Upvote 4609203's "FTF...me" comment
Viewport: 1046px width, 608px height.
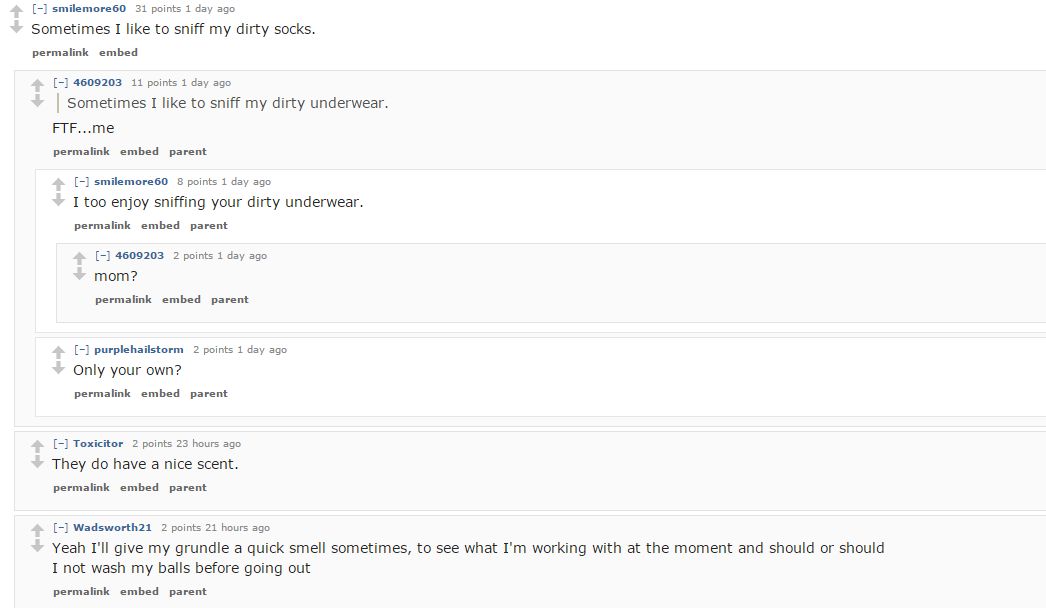click(x=37, y=85)
